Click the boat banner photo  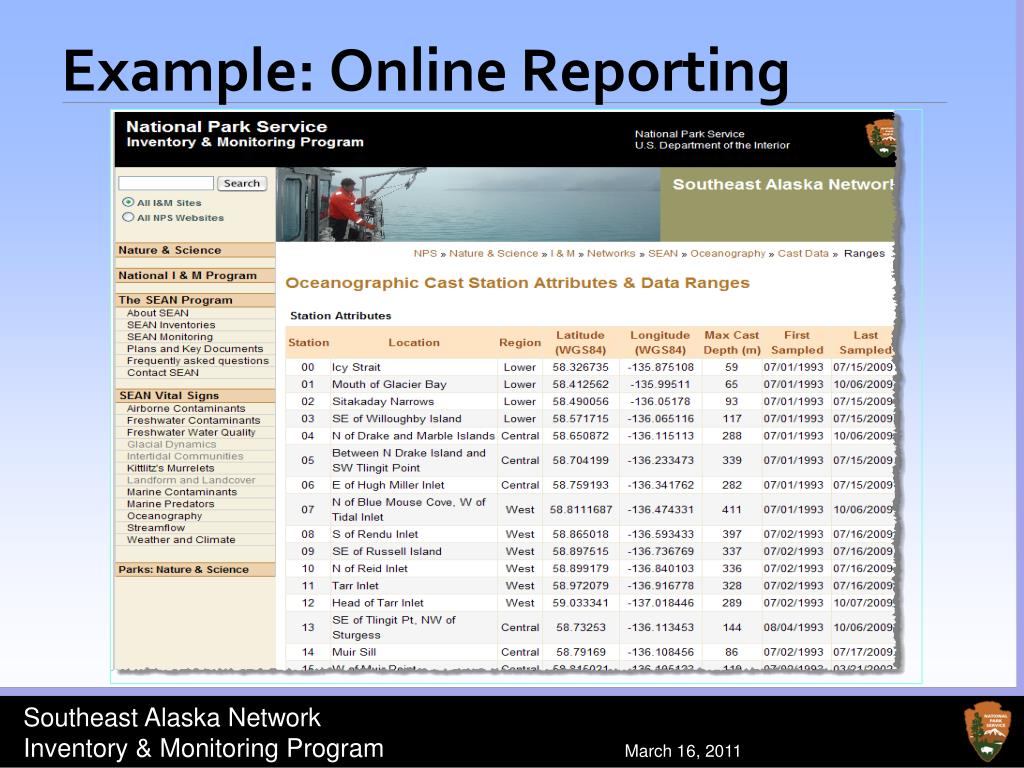pos(468,204)
